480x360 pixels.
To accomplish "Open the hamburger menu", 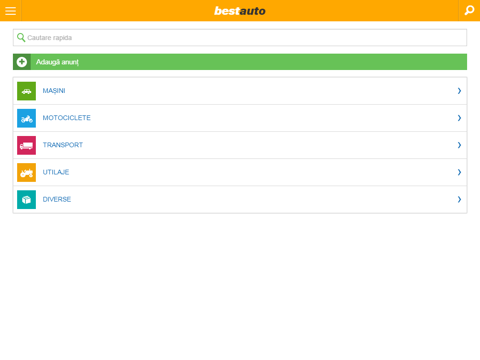I will coord(10,11).
